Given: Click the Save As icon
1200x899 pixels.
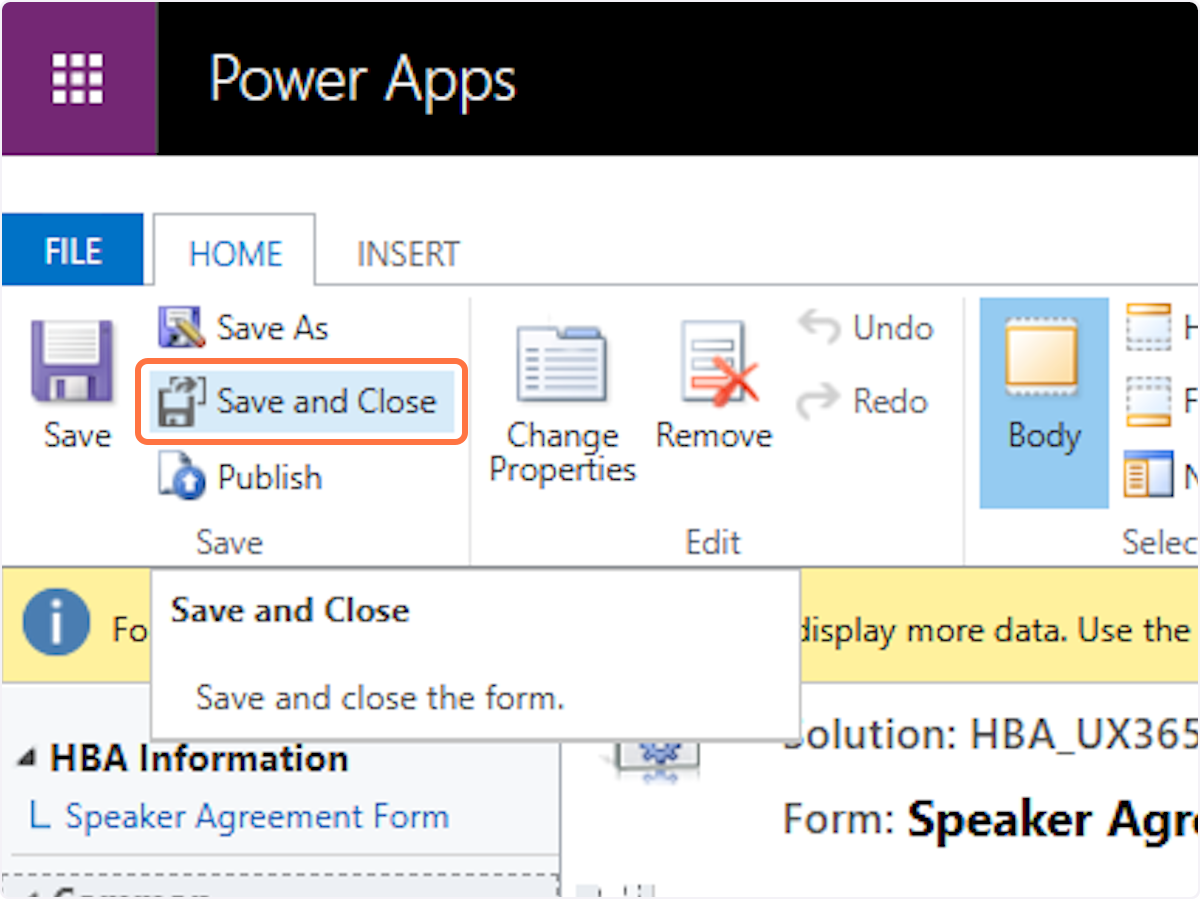Looking at the screenshot, I should [x=181, y=327].
